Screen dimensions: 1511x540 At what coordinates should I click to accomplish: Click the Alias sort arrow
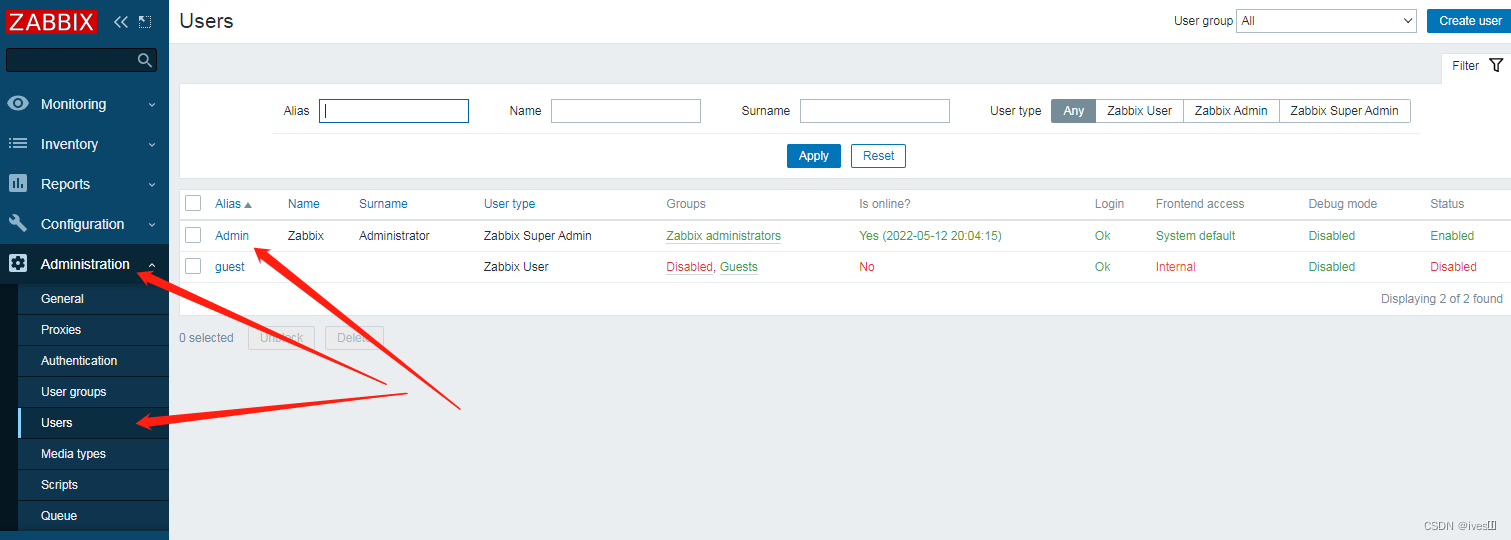(x=248, y=204)
